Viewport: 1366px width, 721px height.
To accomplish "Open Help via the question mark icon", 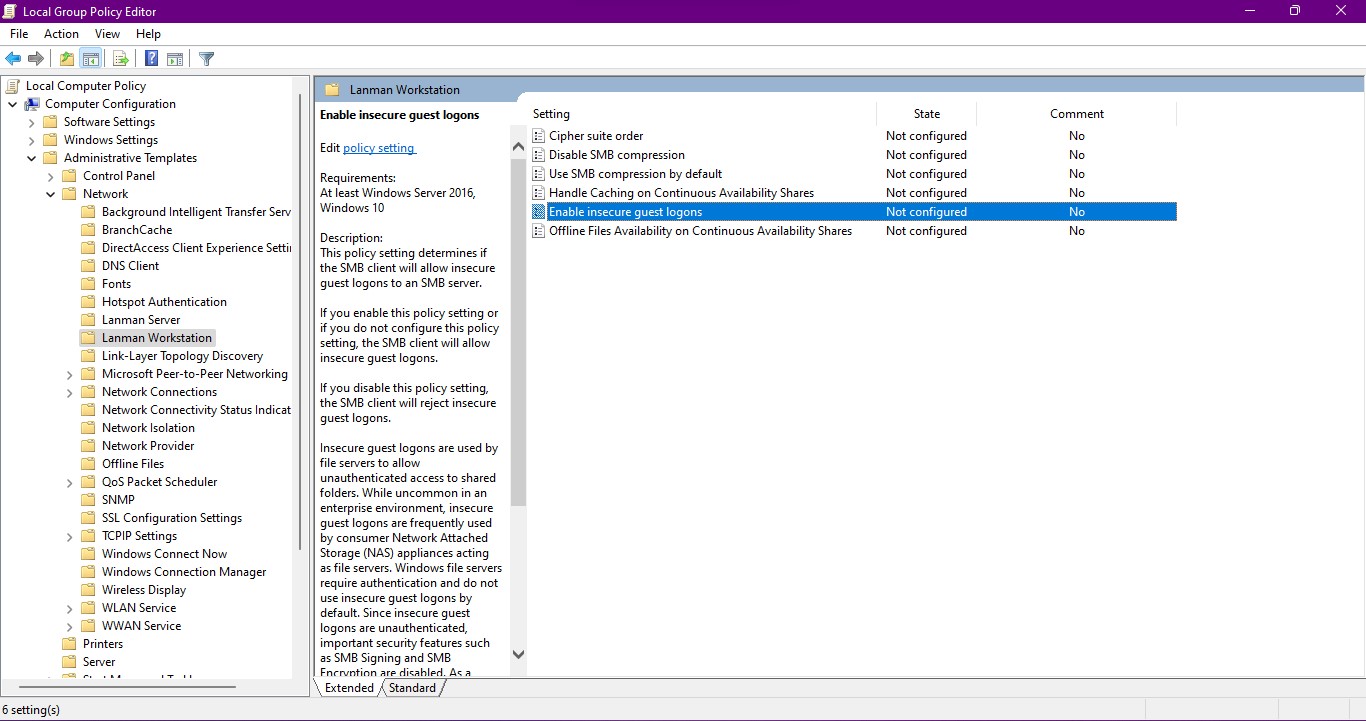I will 151,59.
